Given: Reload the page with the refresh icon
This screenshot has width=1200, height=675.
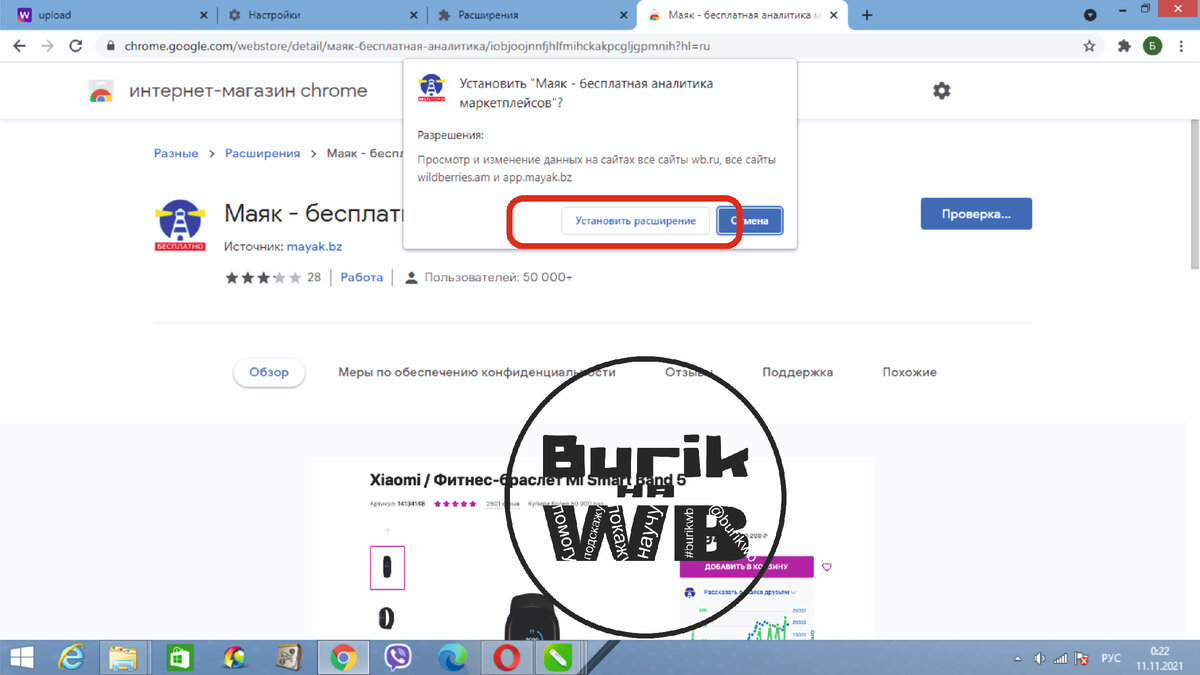Looking at the screenshot, I should [x=75, y=46].
